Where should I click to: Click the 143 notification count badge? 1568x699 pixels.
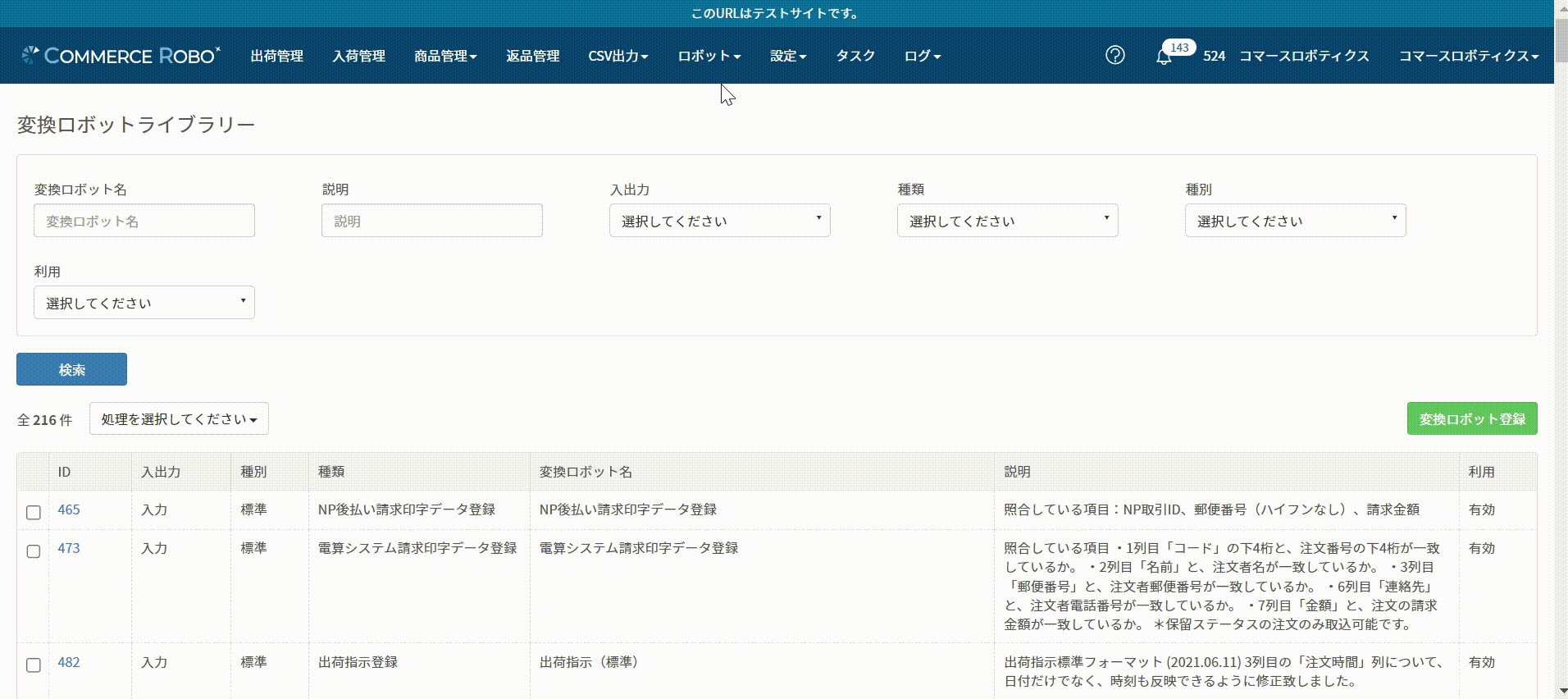click(x=1179, y=48)
